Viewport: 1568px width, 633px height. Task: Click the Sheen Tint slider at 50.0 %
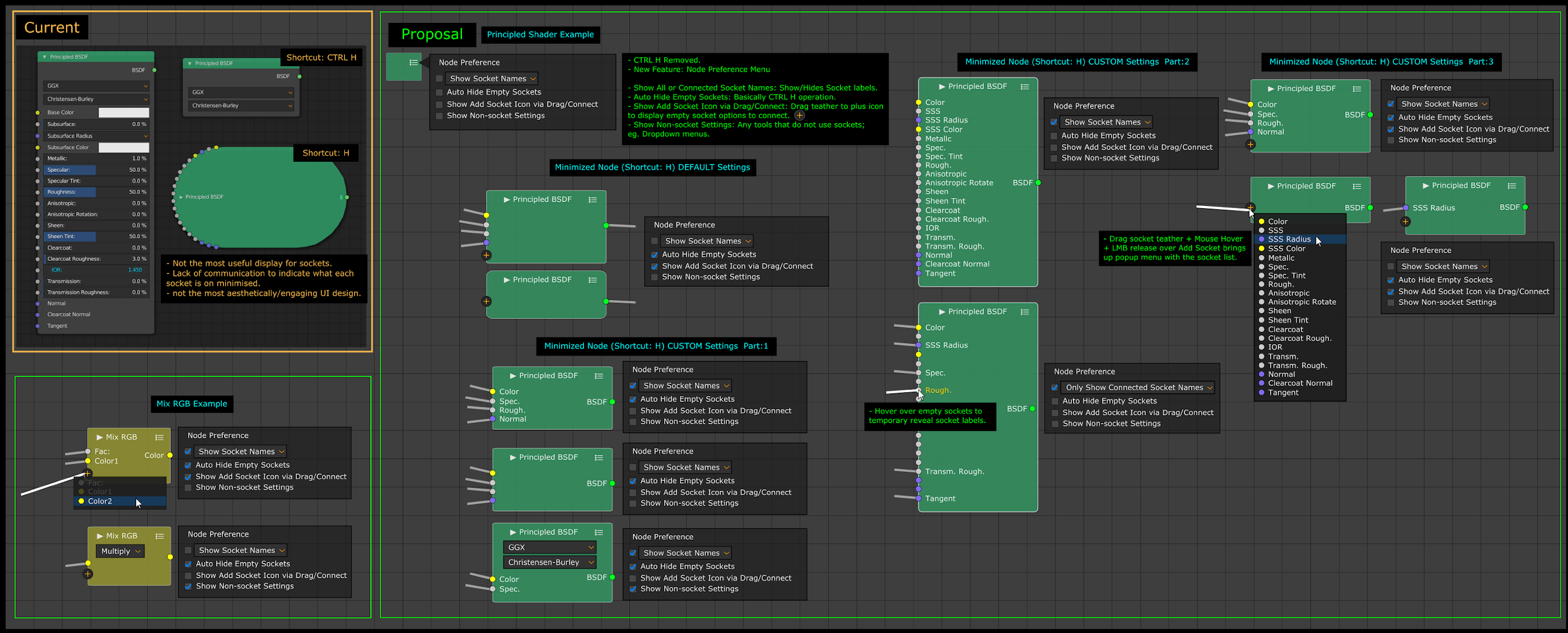click(96, 237)
